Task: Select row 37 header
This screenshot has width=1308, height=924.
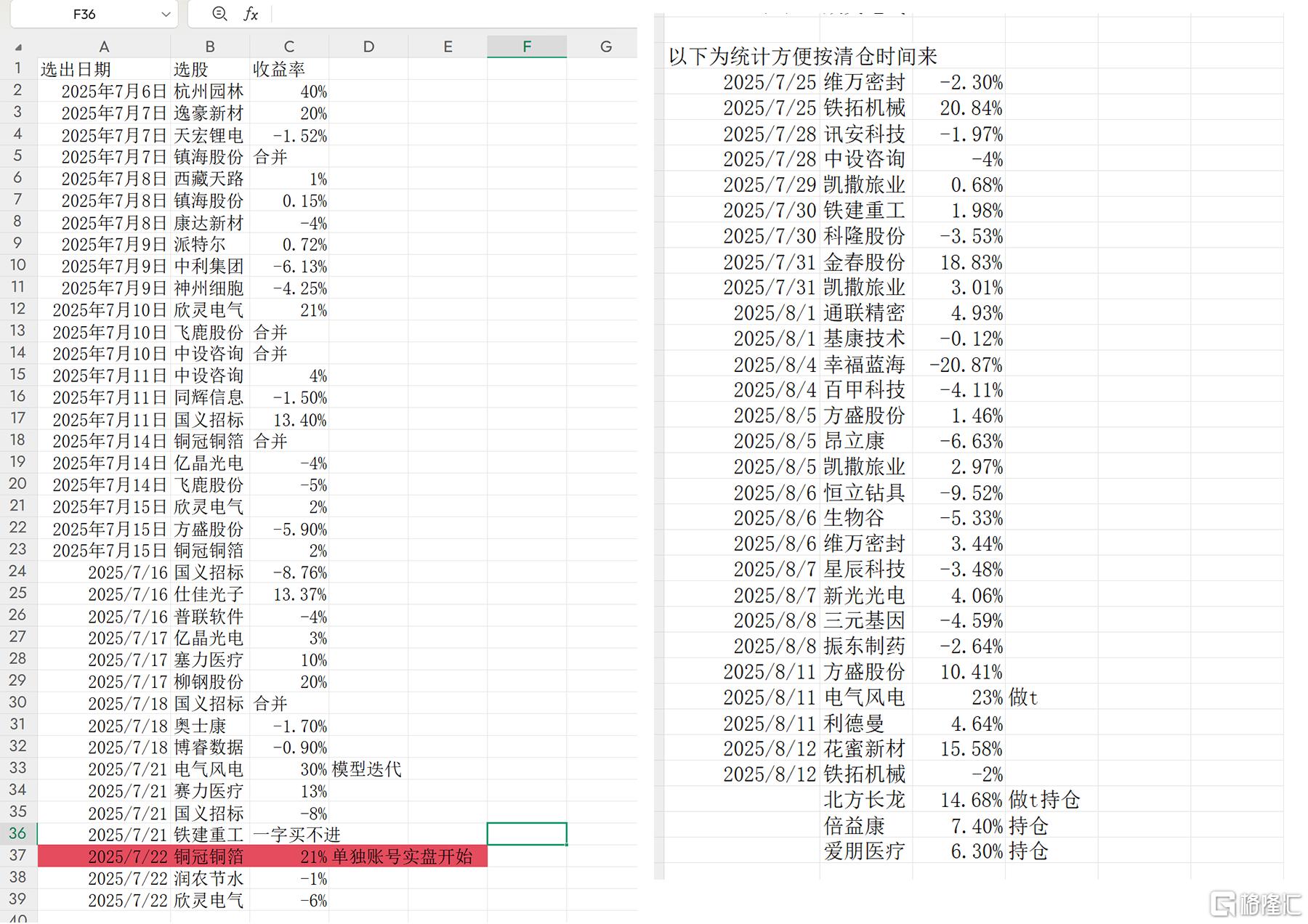Action: coord(18,856)
